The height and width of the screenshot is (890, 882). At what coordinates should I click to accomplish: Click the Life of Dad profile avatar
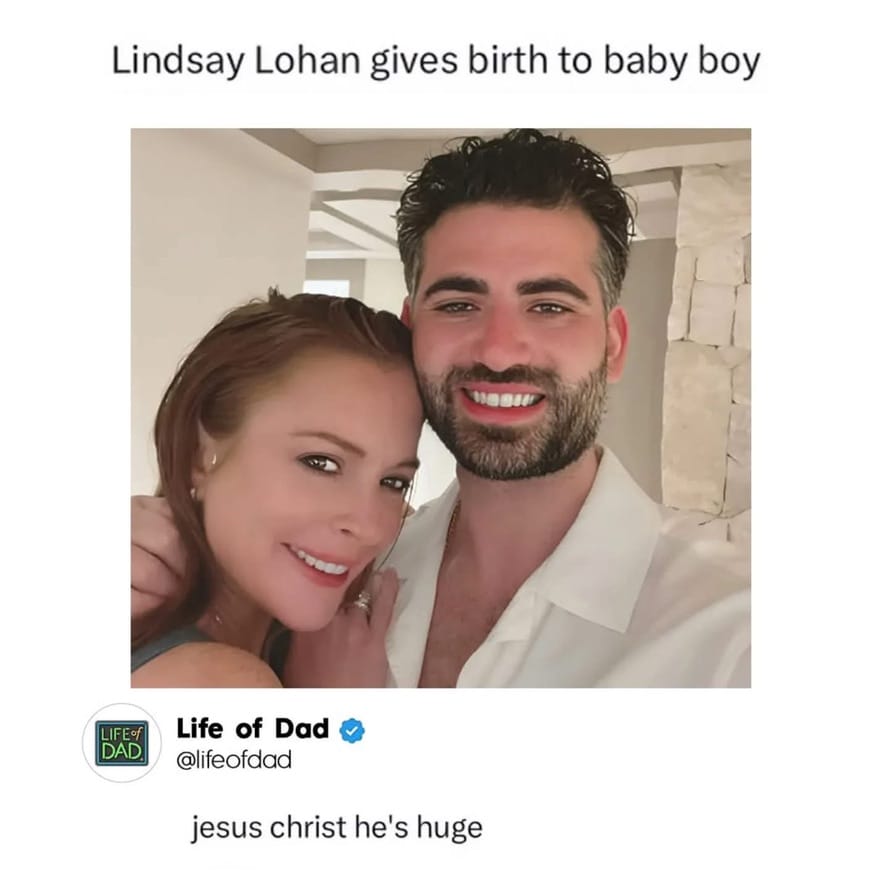point(122,743)
